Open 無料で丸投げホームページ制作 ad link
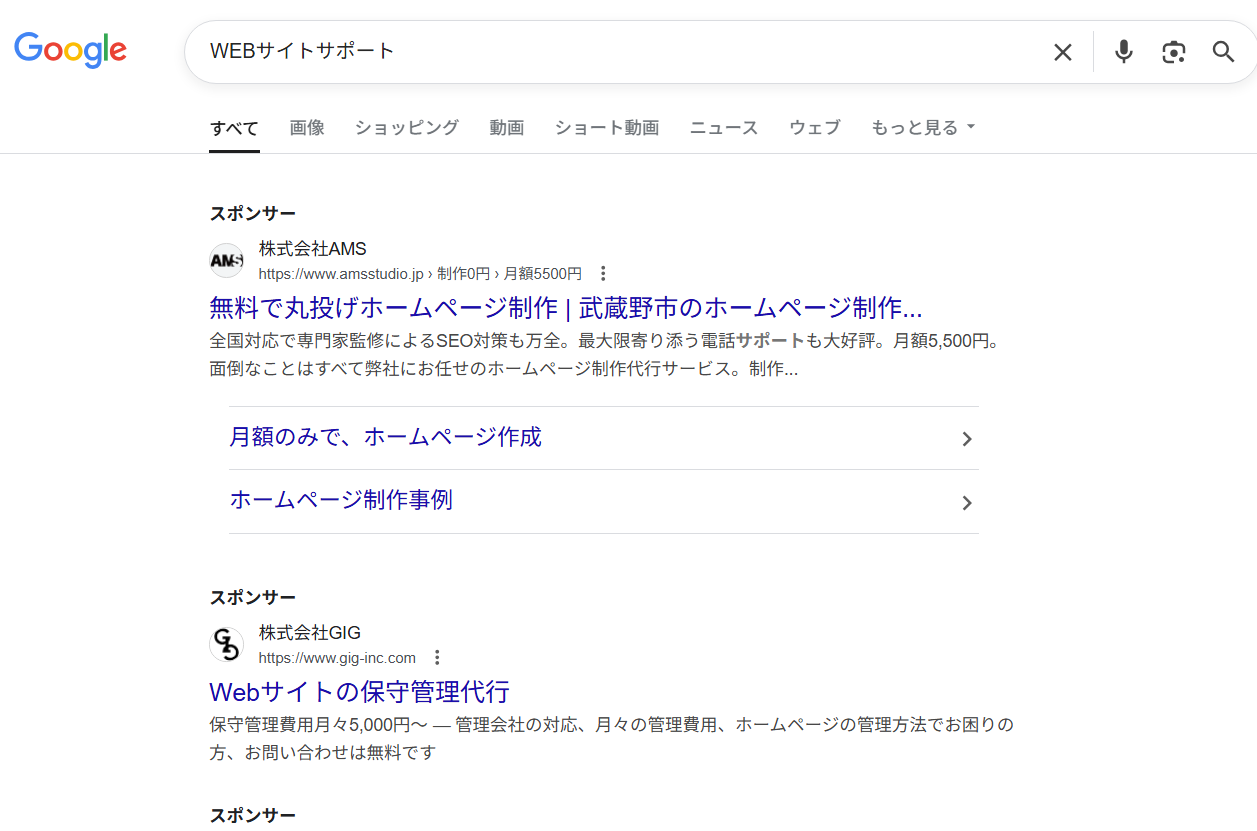The image size is (1257, 831). (x=565, y=307)
